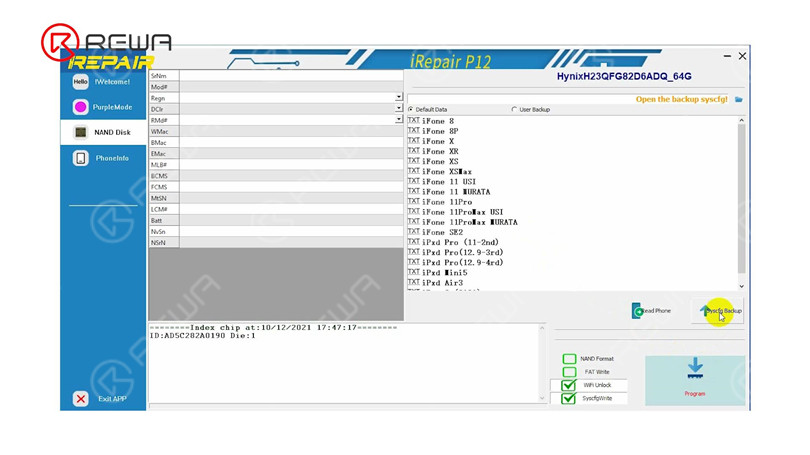The width and height of the screenshot is (810, 455).
Task: Select iFone SE2 list entry
Action: coord(442,232)
